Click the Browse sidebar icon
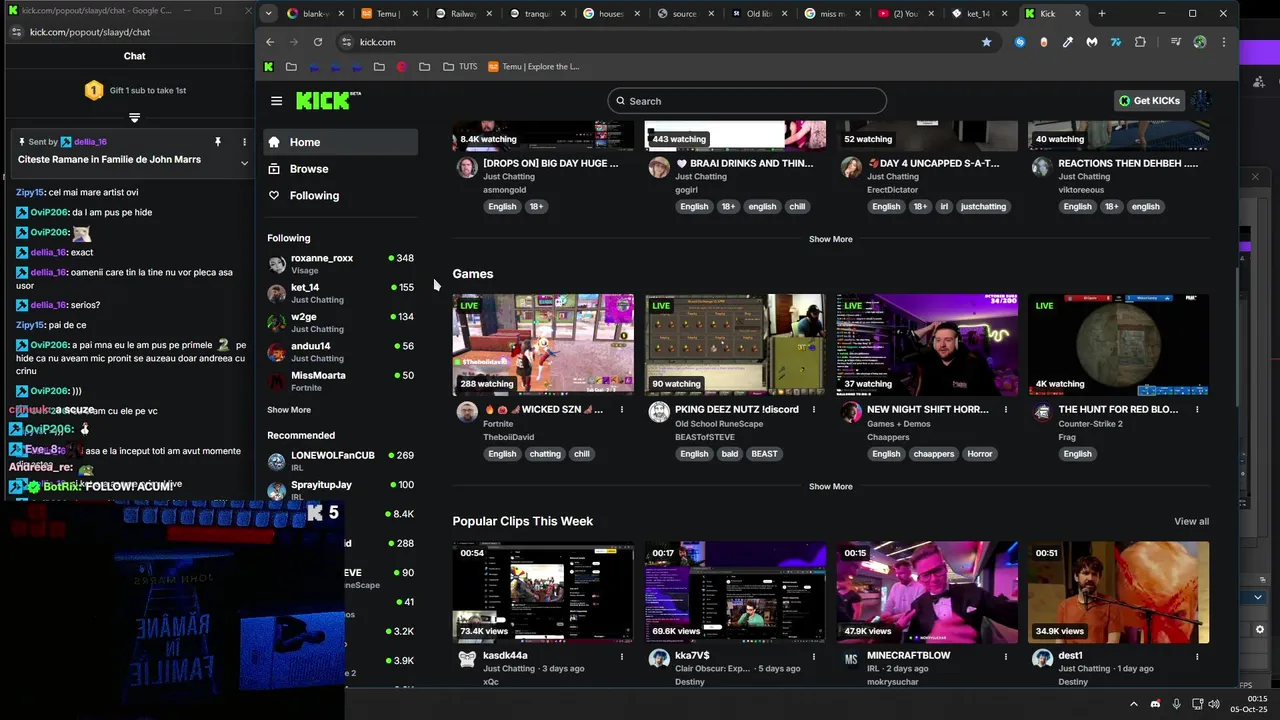This screenshot has height=720, width=1280. pyautogui.click(x=274, y=169)
